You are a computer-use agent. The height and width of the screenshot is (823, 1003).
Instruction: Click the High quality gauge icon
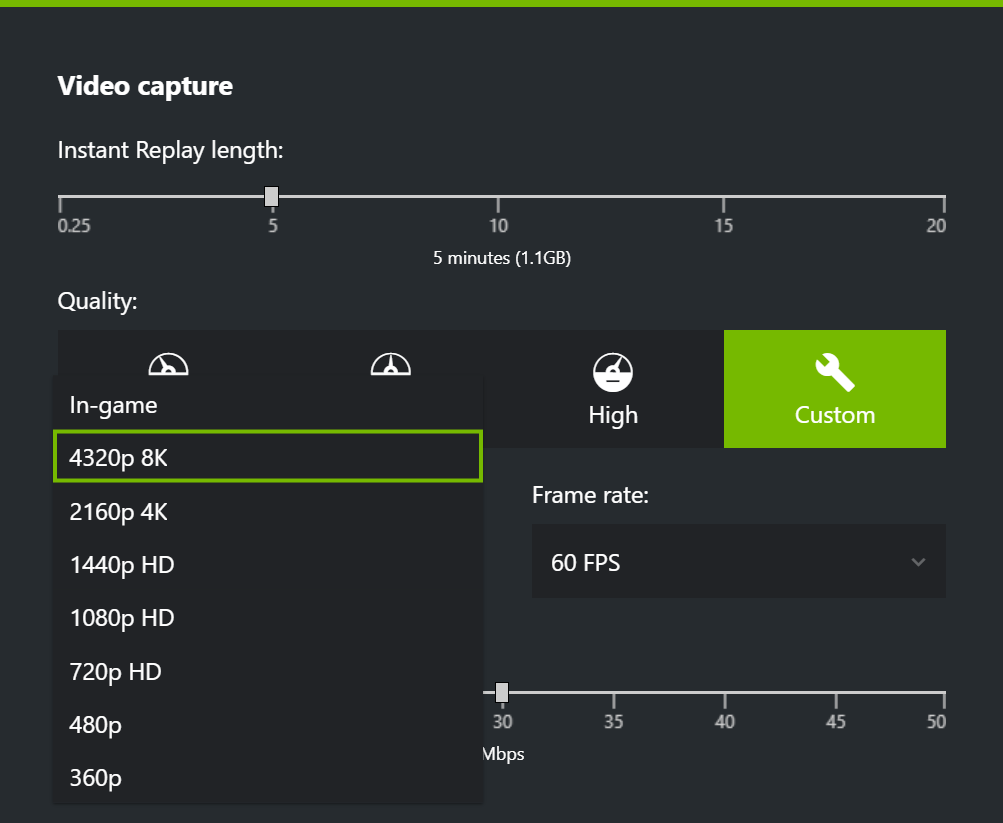pos(613,372)
